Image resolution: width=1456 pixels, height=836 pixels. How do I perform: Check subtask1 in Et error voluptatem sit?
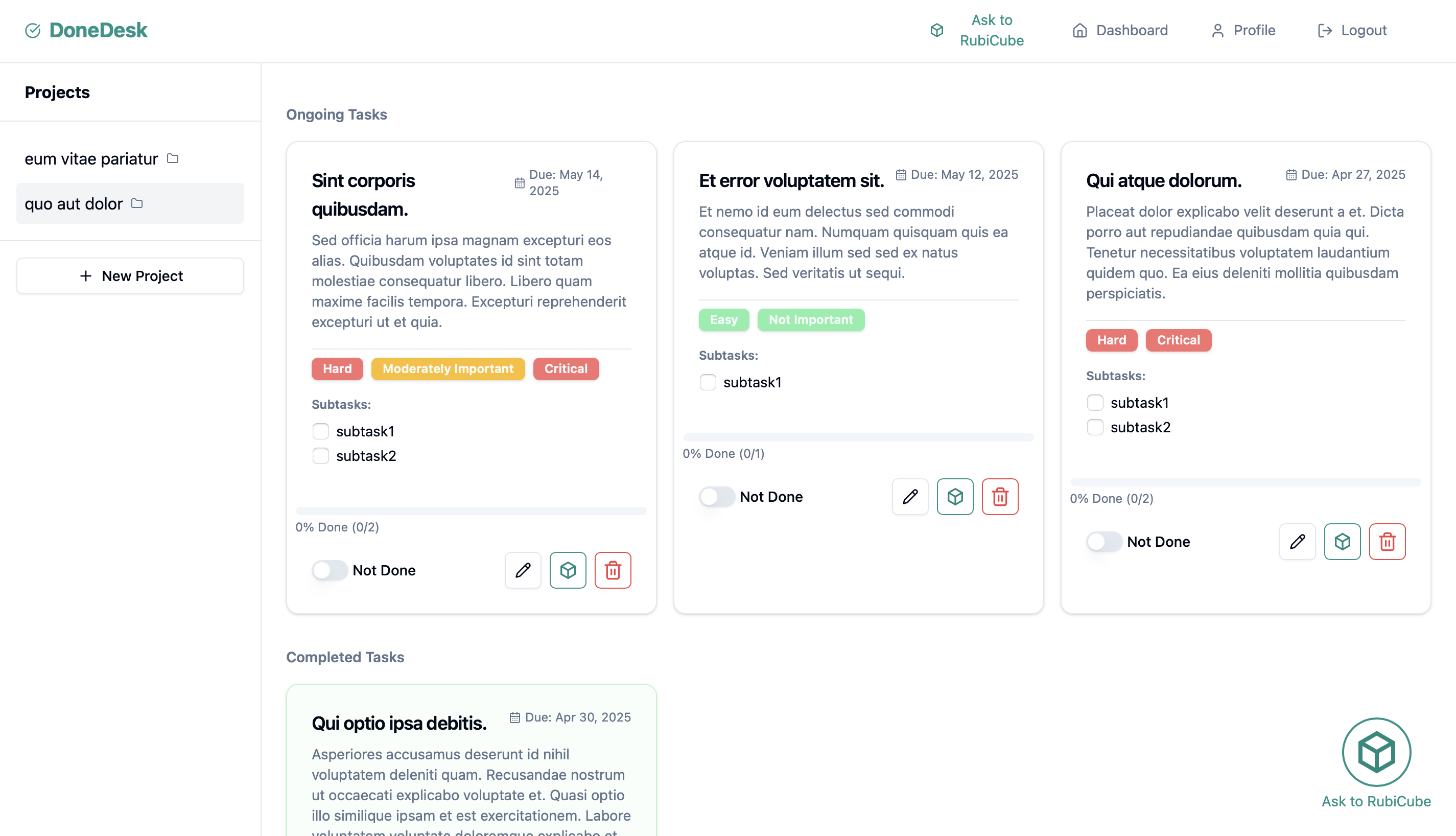[707, 382]
